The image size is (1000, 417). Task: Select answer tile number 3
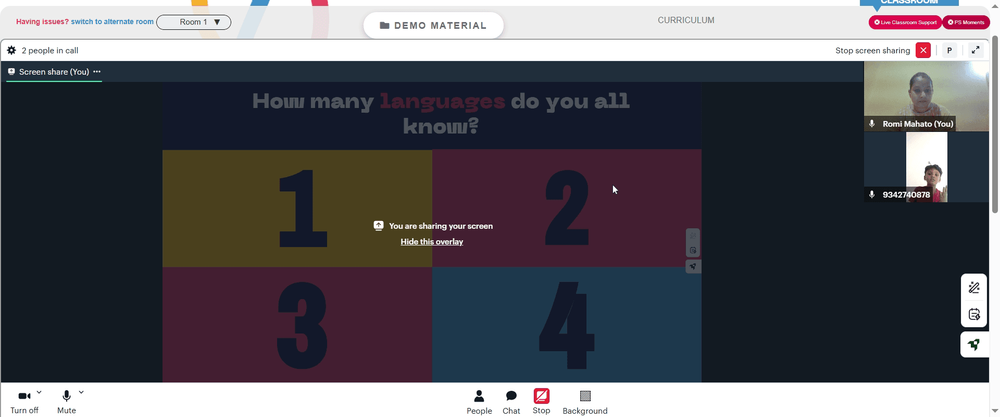(297, 325)
